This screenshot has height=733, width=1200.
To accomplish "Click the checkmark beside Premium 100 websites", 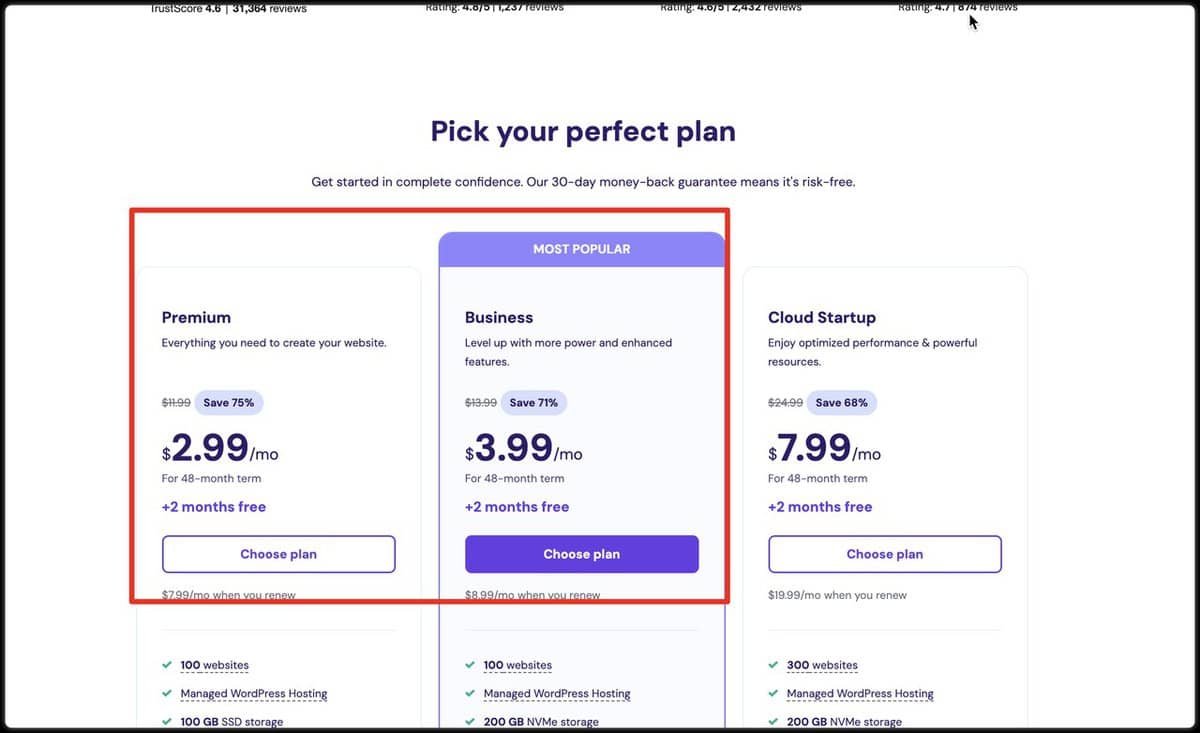I will [x=166, y=665].
